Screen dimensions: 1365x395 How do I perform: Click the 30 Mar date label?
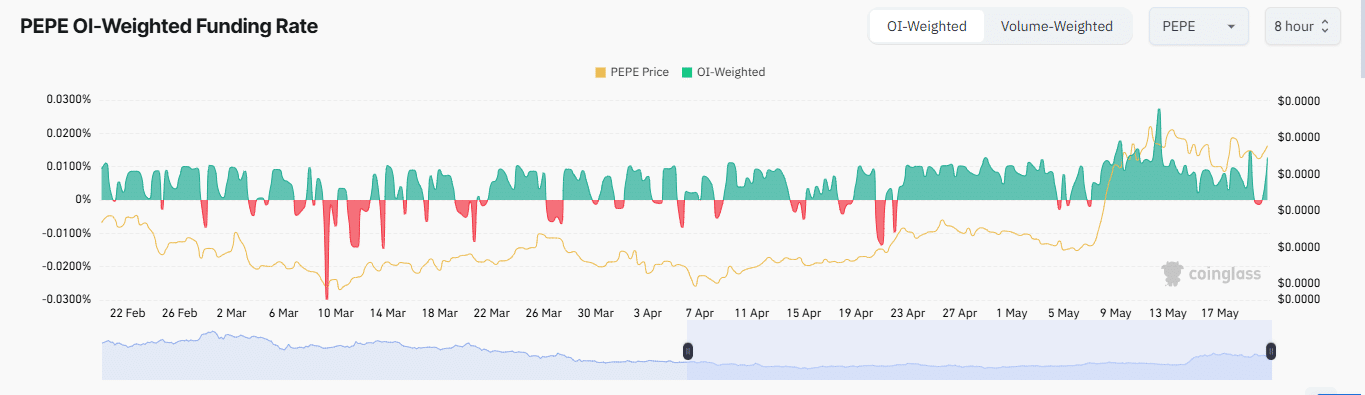click(x=595, y=313)
